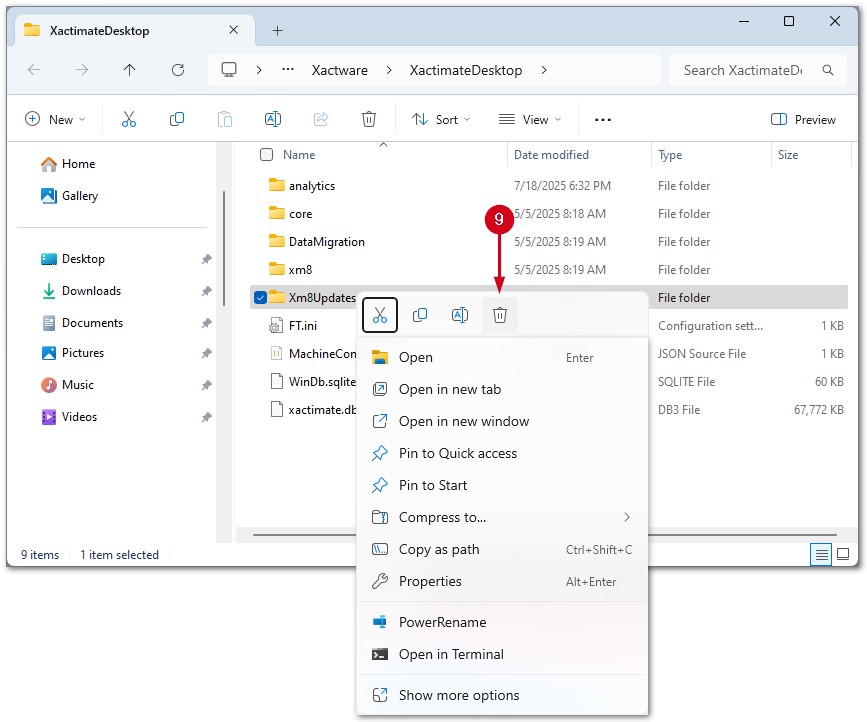867x722 pixels.
Task: Click the Copy icon in the main toolbar
Action: (177, 119)
